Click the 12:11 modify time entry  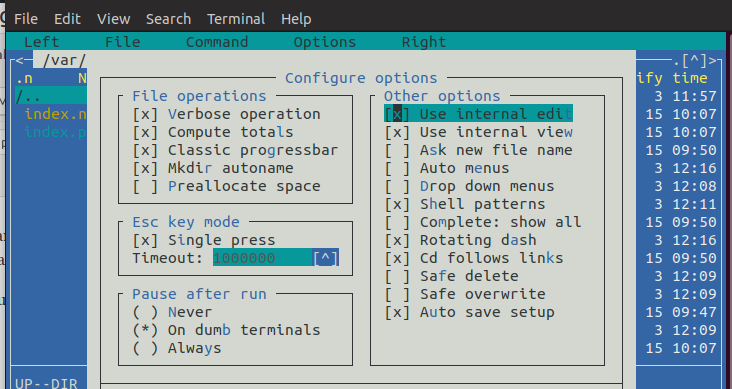tap(695, 205)
